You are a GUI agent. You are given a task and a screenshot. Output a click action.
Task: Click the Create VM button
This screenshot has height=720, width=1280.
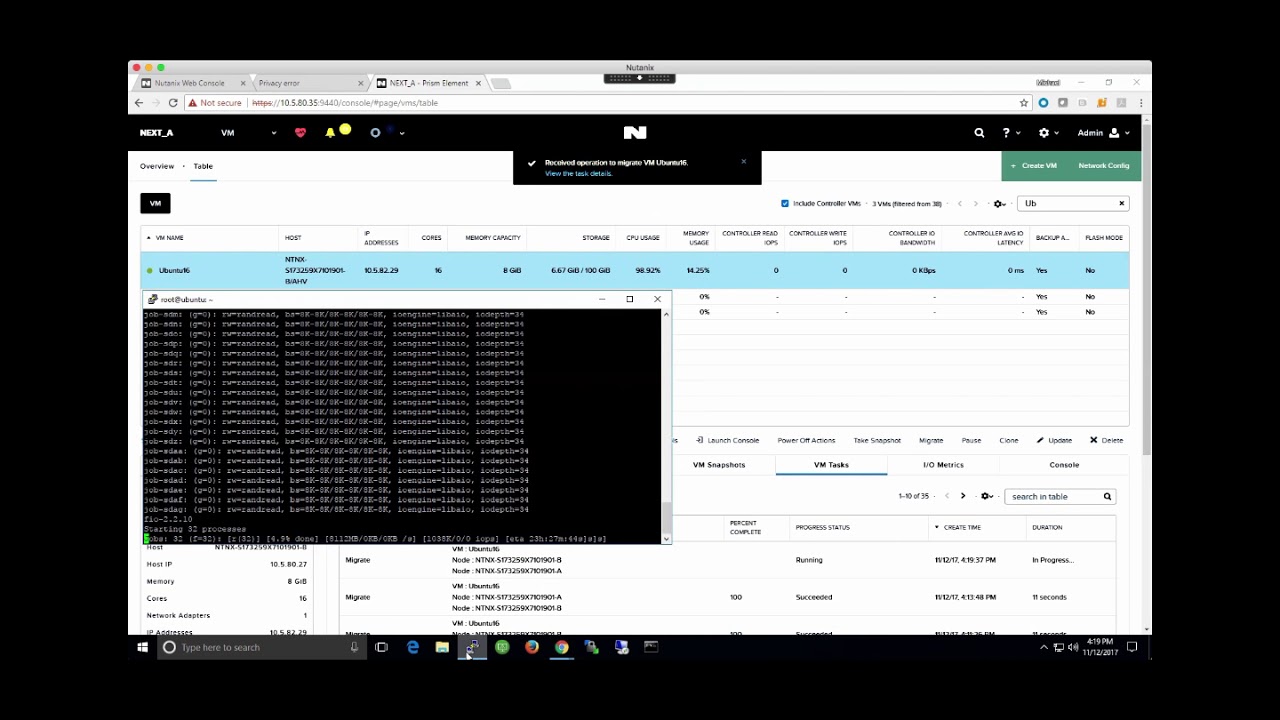pyautogui.click(x=1034, y=166)
